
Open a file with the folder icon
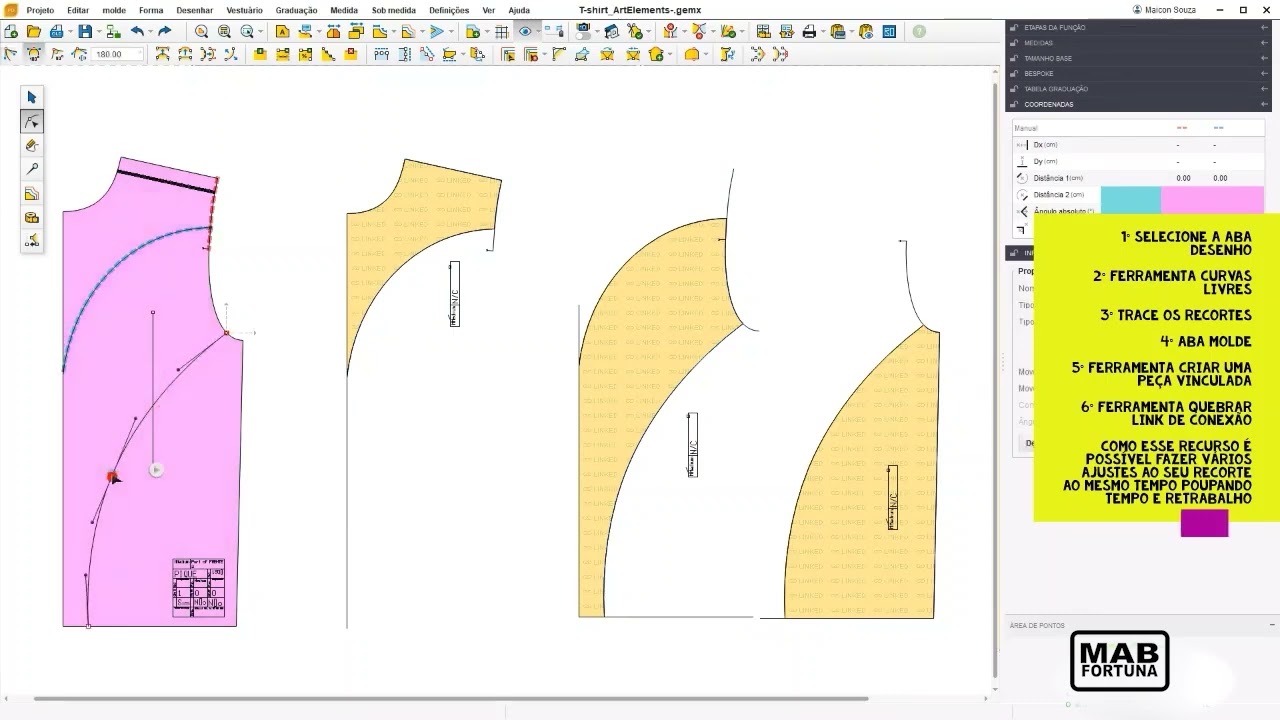click(35, 32)
